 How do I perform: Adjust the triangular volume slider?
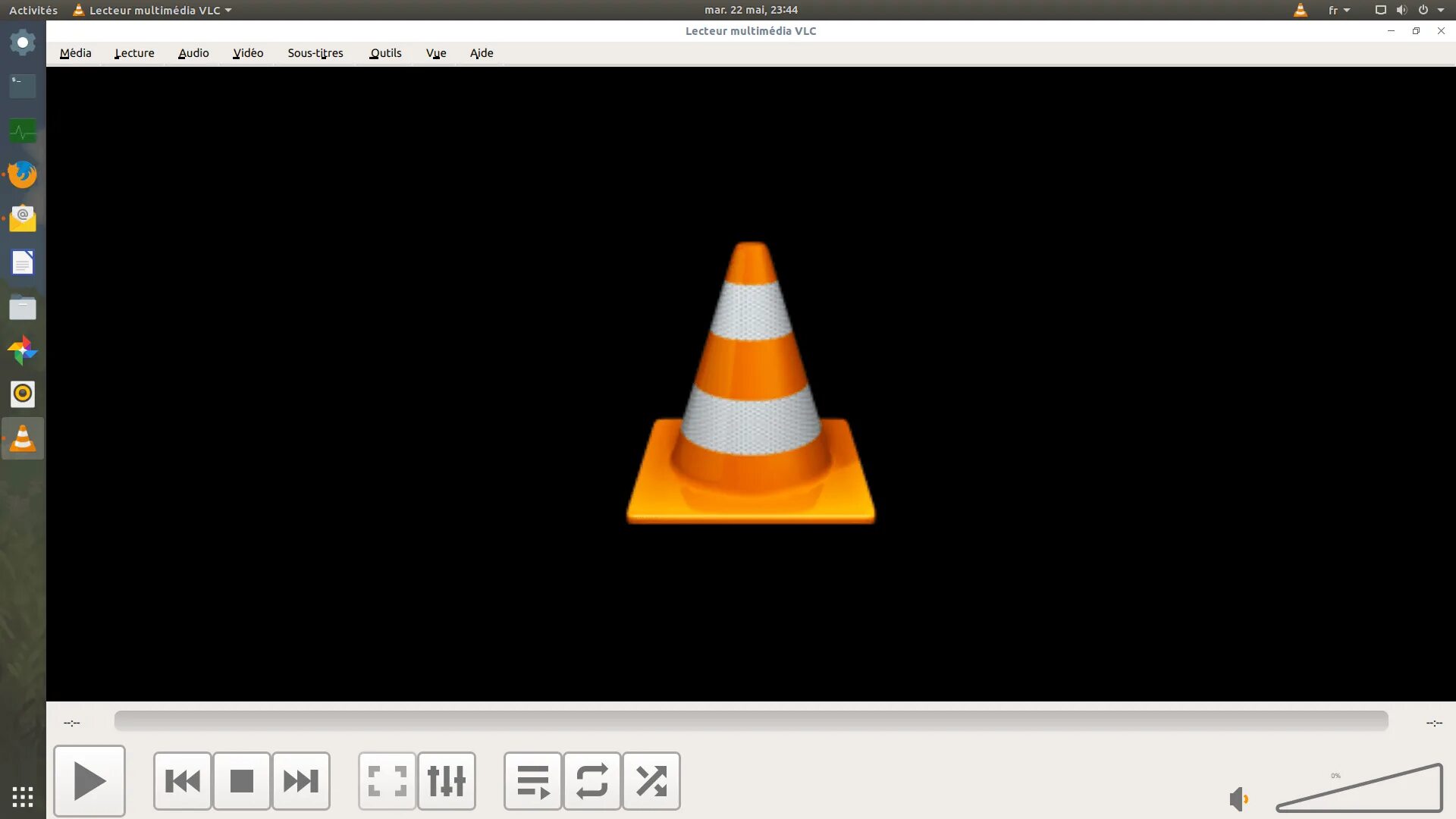[x=1359, y=789]
